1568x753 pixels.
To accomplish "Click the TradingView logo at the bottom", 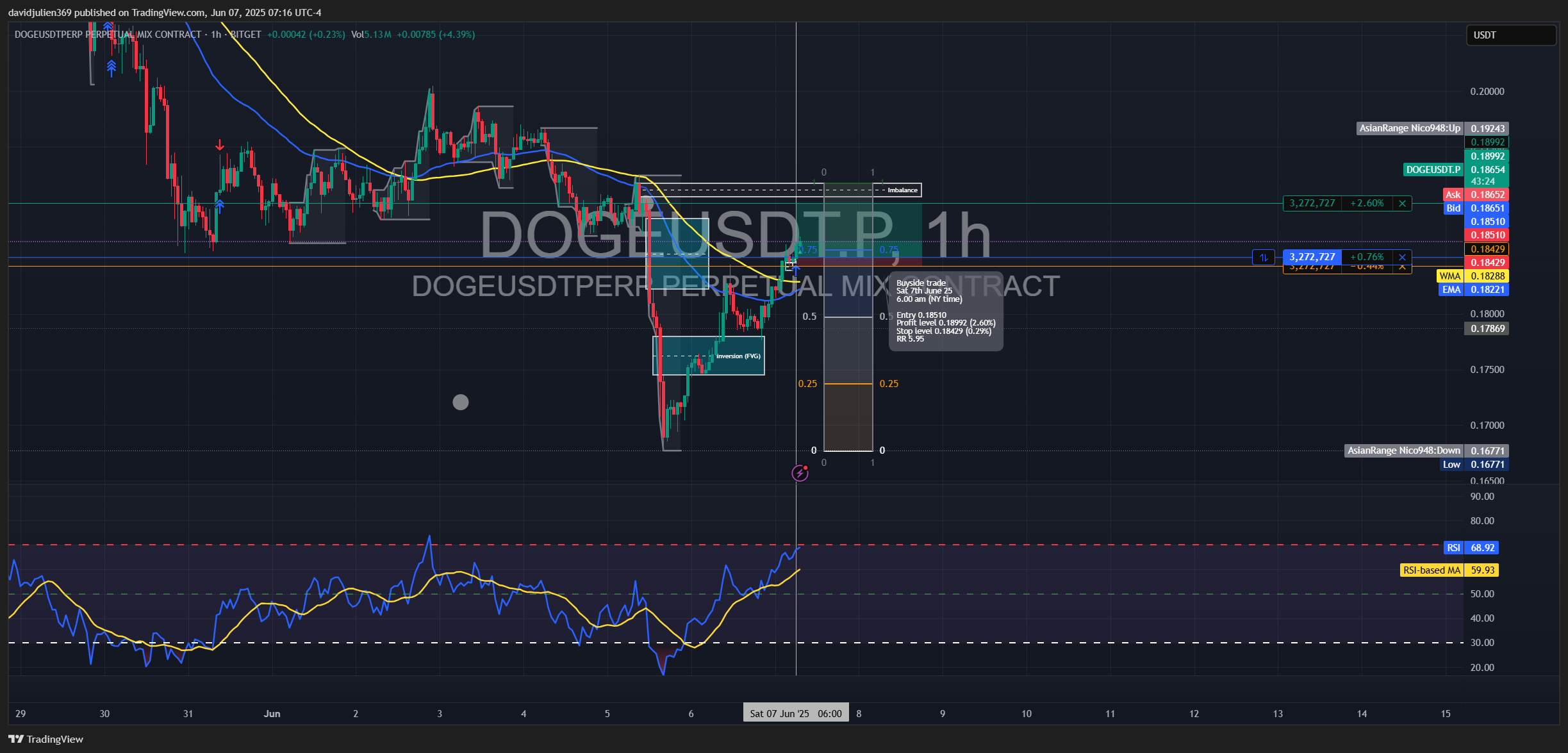I will click(x=46, y=740).
